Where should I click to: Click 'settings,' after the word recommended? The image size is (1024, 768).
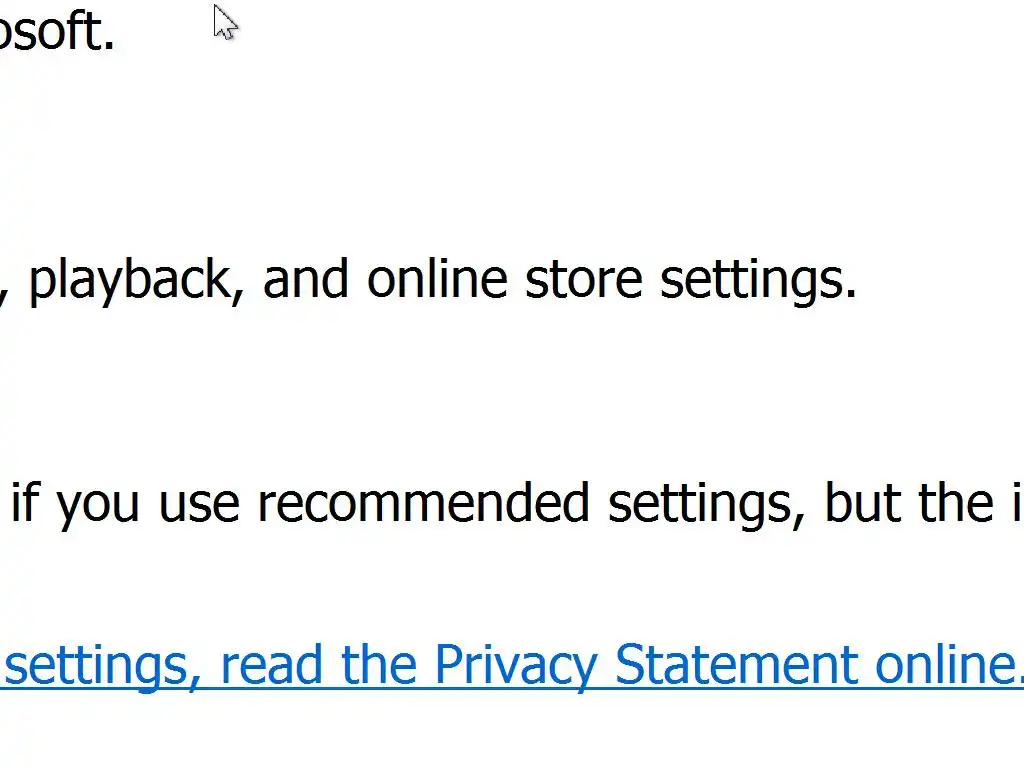coord(707,504)
